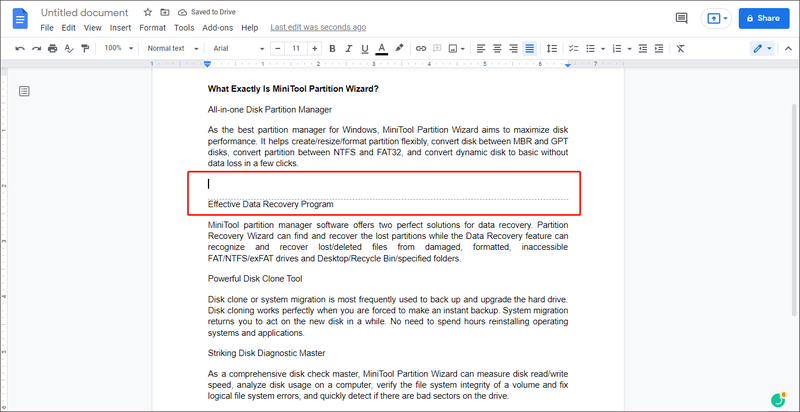This screenshot has height=412, width=800.
Task: Click the Saved to Drive cloud status
Action: pos(207,12)
